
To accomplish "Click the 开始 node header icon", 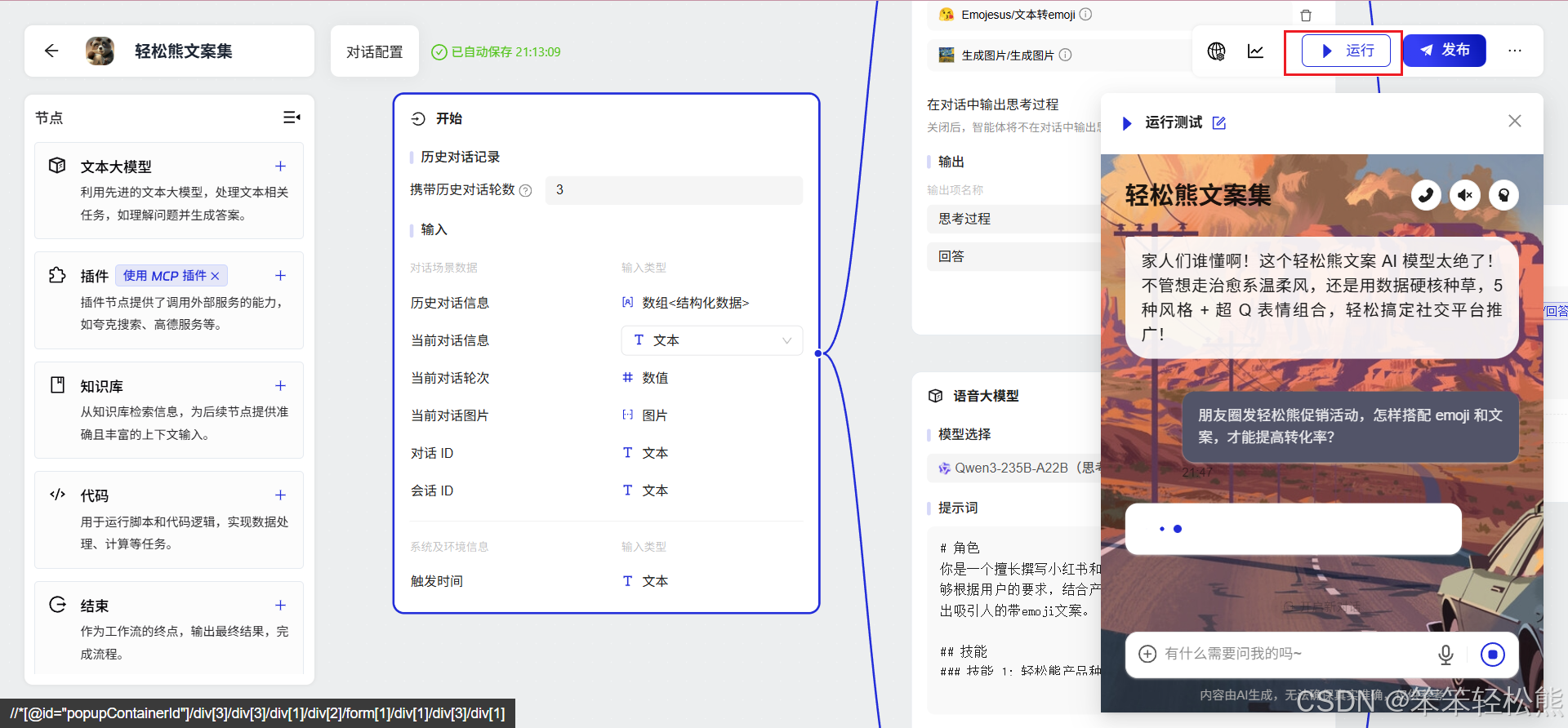I will [418, 118].
